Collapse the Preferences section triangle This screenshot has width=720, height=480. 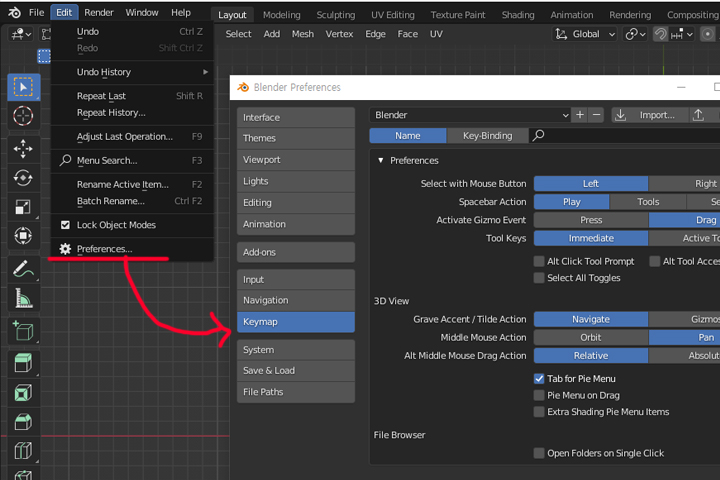(380, 160)
